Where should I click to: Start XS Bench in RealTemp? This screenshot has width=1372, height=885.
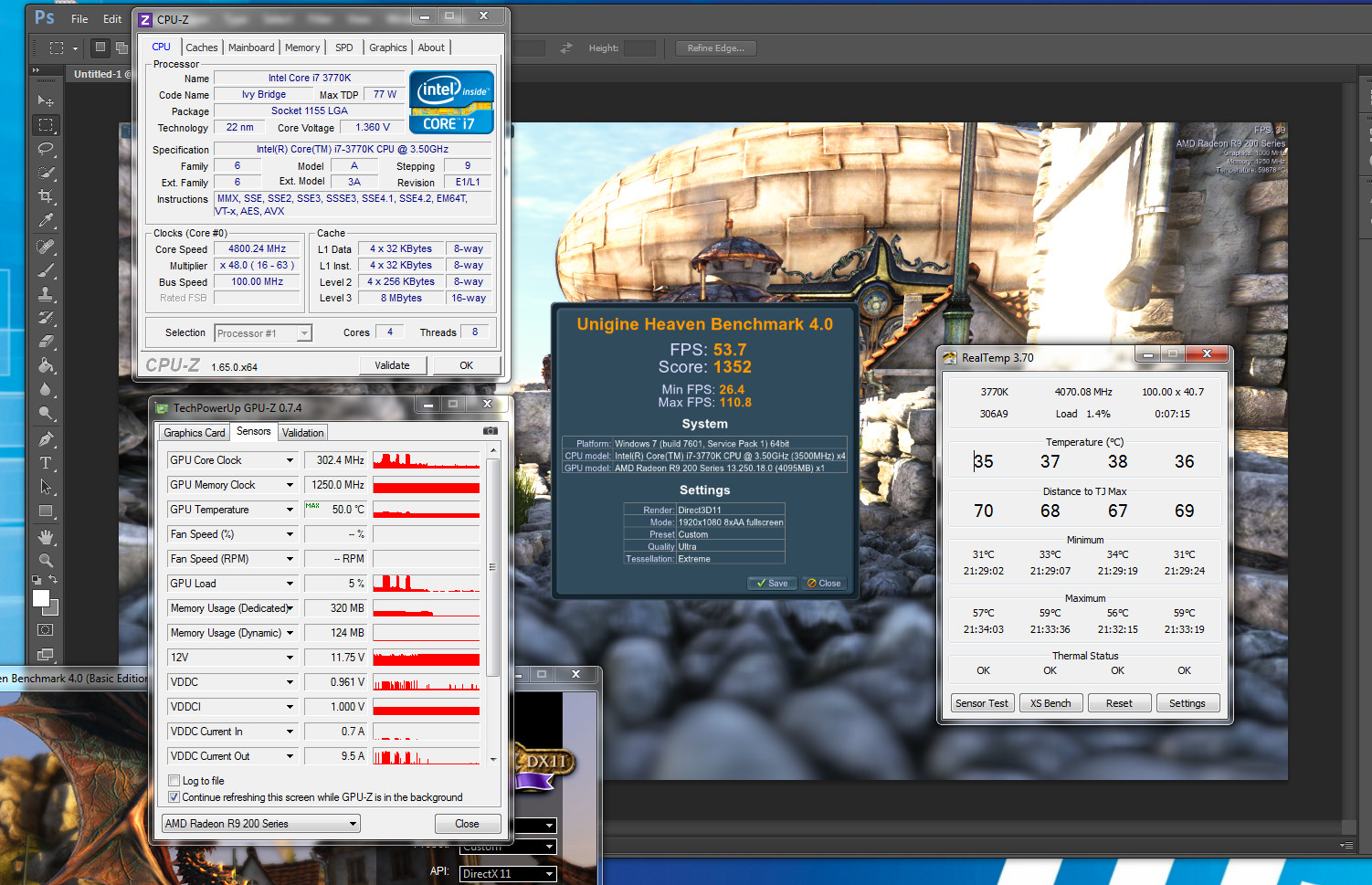[1050, 703]
